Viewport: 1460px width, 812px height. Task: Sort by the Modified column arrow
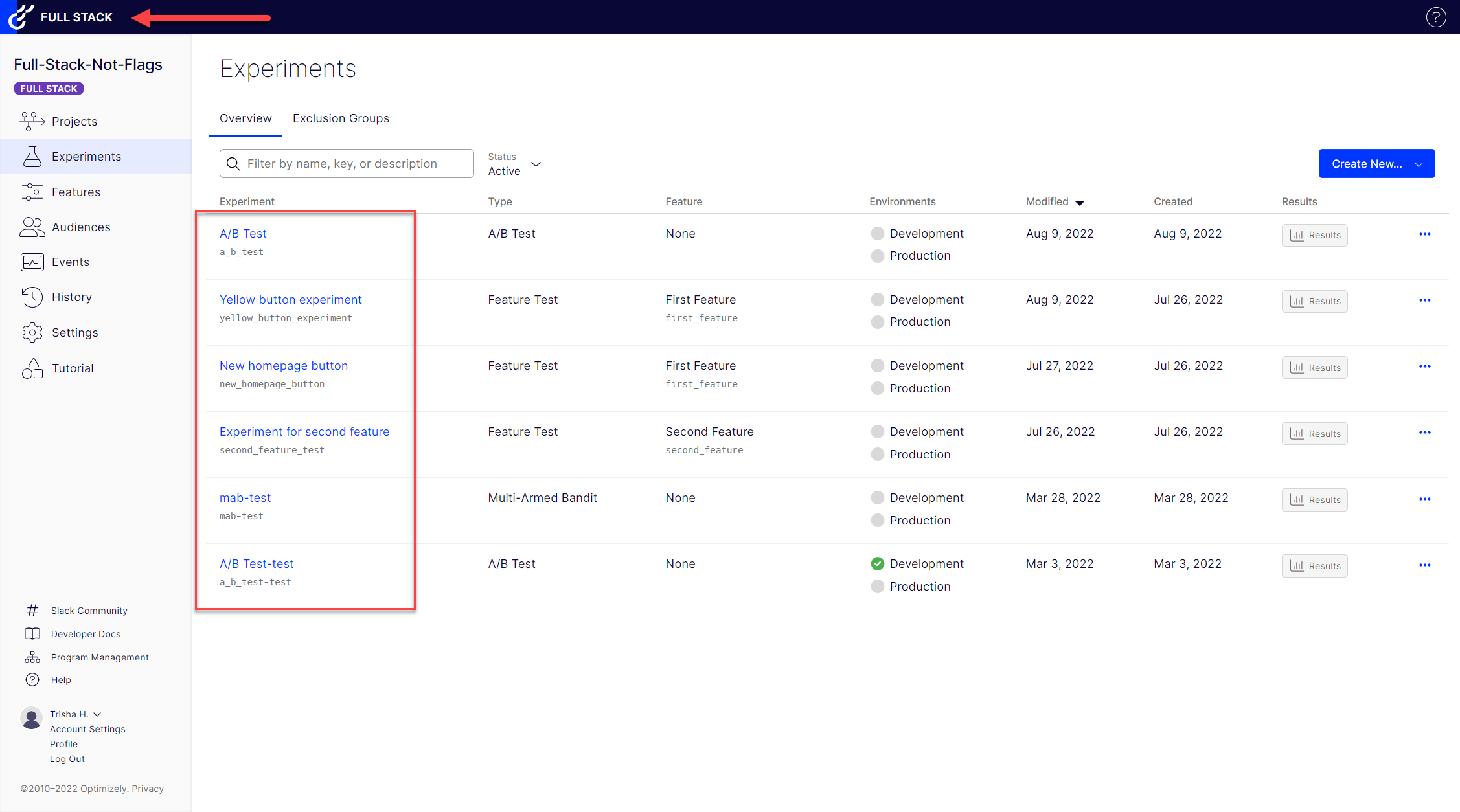point(1080,203)
